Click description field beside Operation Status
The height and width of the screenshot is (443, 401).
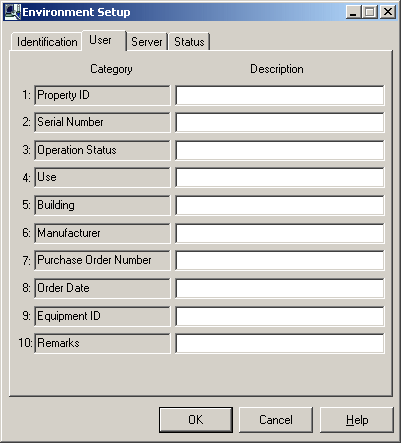point(280,150)
